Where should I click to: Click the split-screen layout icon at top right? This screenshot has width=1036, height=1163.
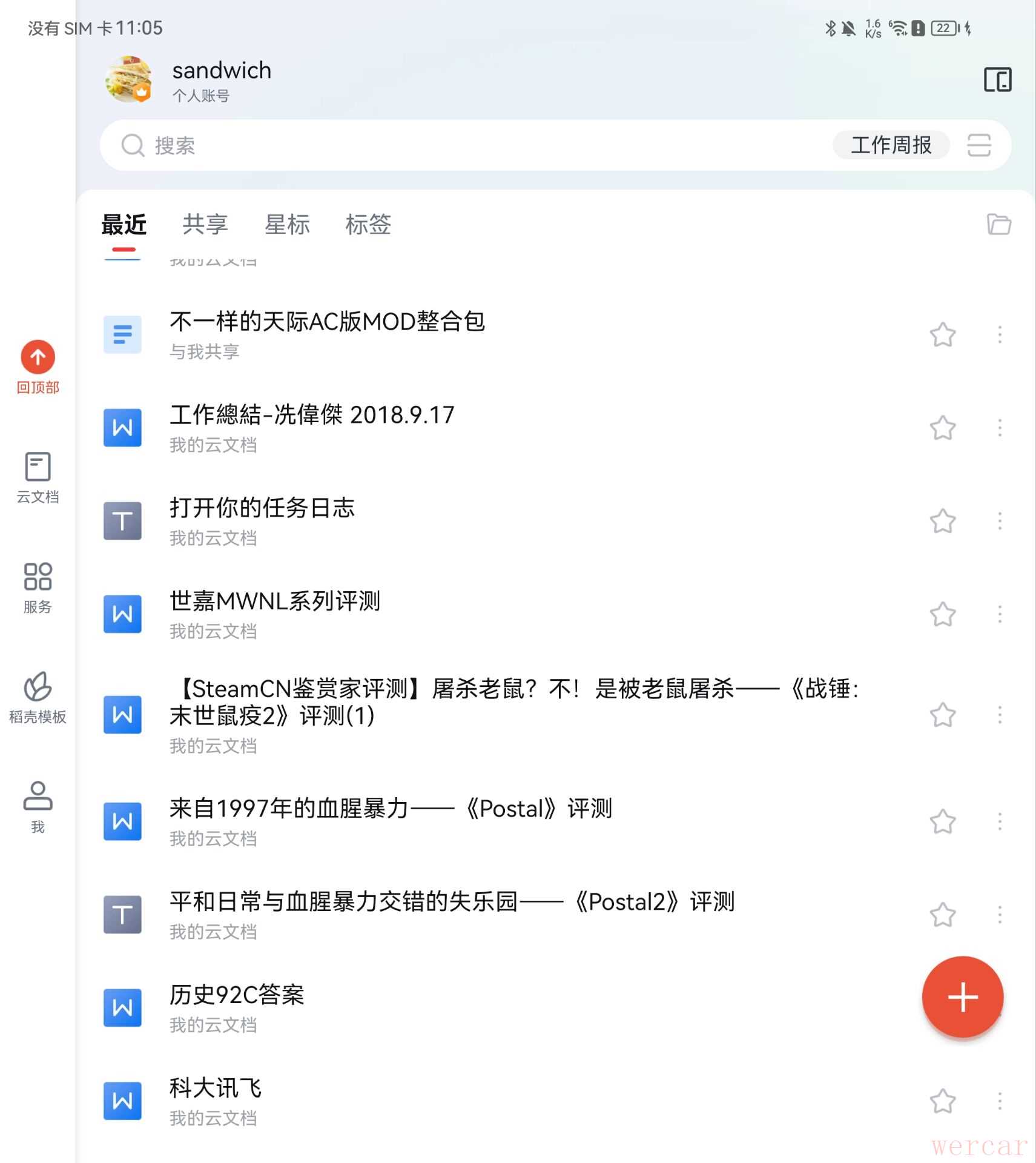click(997, 80)
